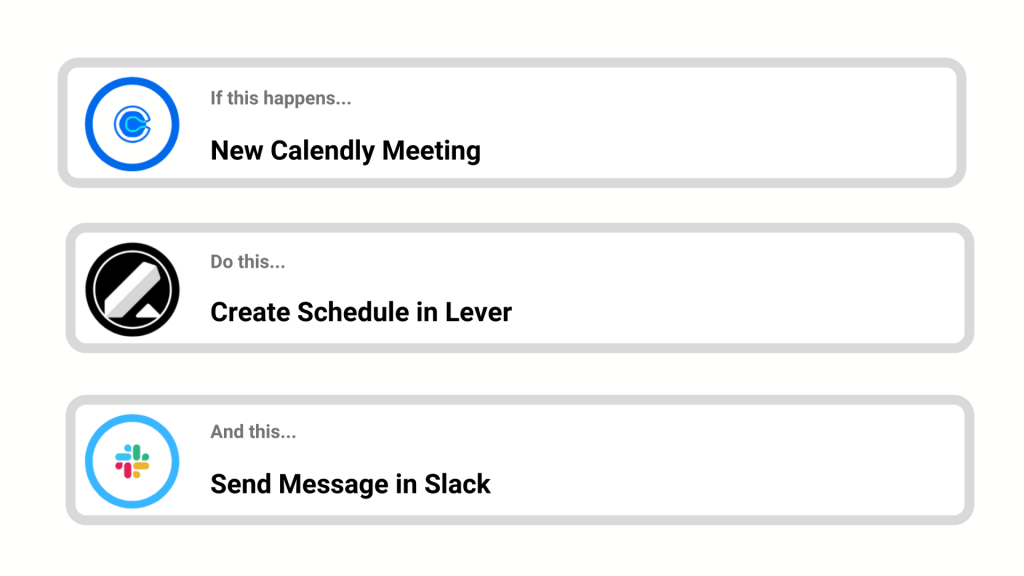The image size is (1024, 576).
Task: Click the Lever app icon
Action: [132, 290]
